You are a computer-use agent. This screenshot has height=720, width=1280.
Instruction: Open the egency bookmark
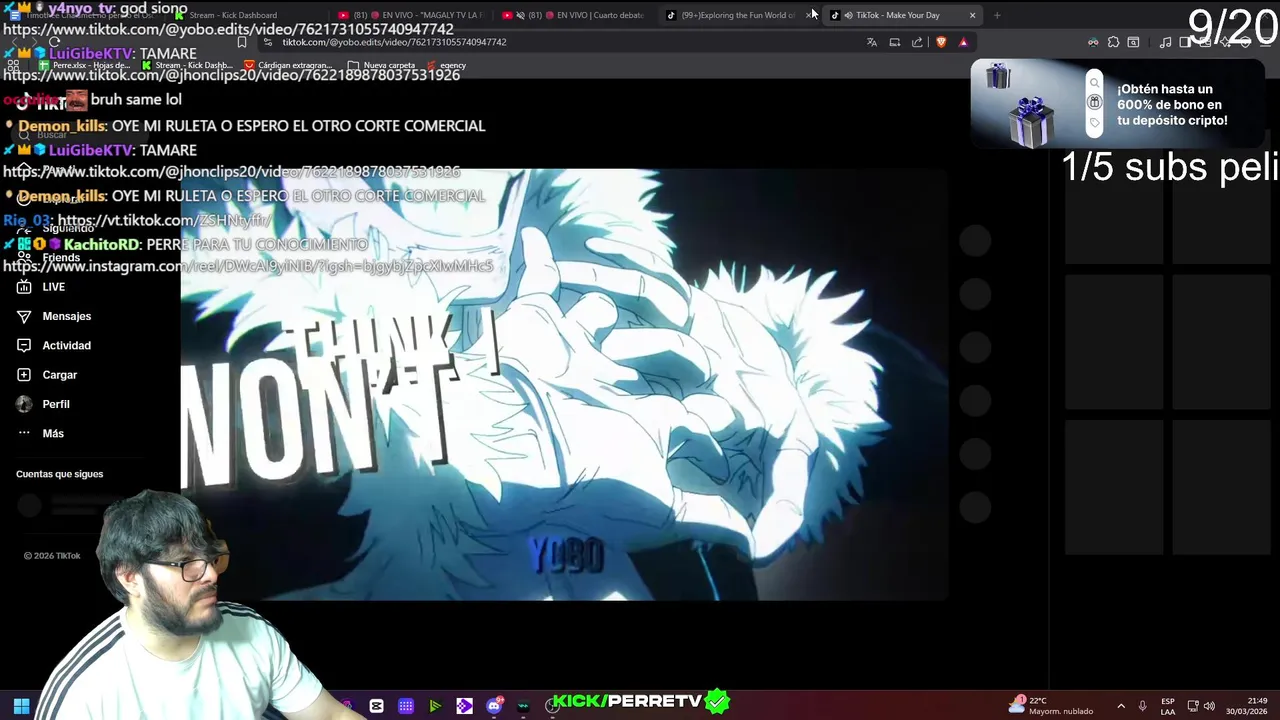446,65
